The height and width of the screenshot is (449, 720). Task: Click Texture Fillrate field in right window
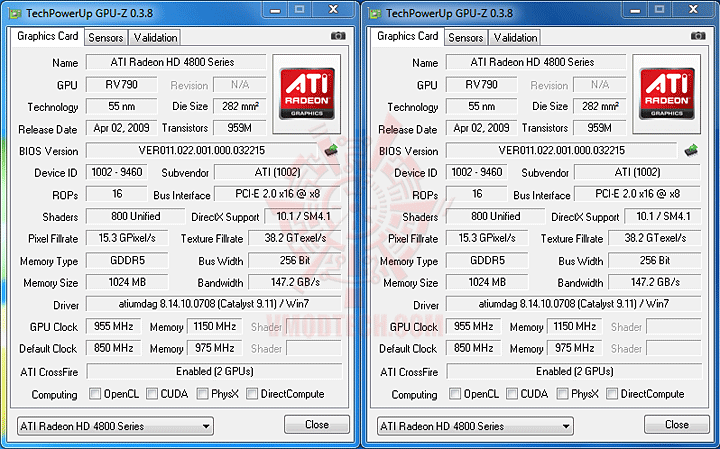[x=655, y=238]
